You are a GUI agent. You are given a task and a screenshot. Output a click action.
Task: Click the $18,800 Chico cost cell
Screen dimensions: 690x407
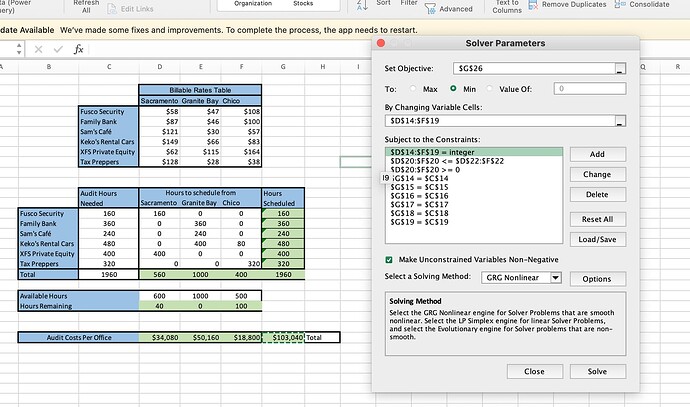coord(242,337)
